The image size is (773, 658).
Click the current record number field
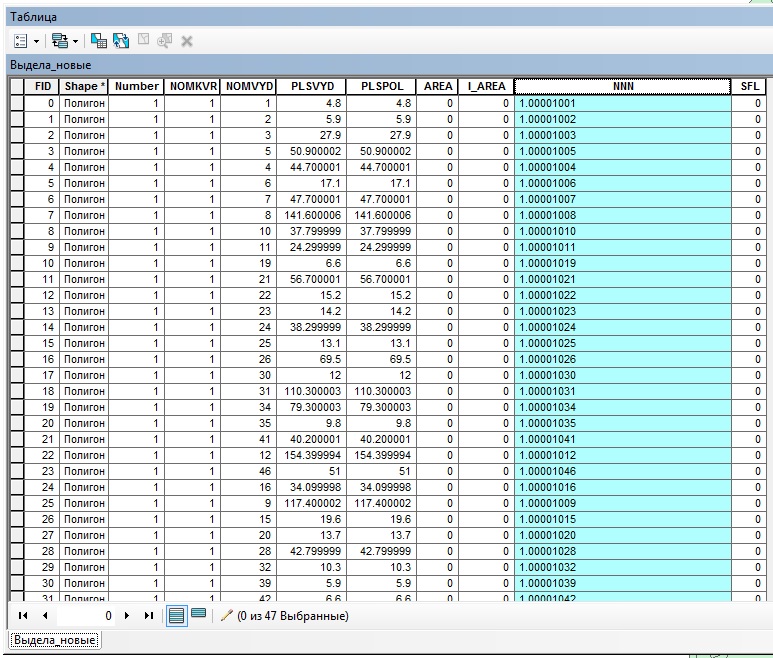(86, 616)
